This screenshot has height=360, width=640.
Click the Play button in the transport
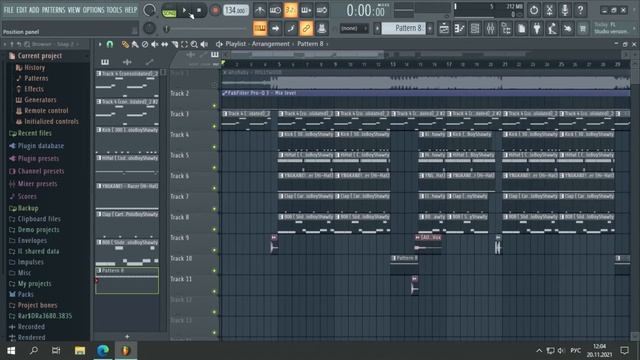pyautogui.click(x=184, y=10)
